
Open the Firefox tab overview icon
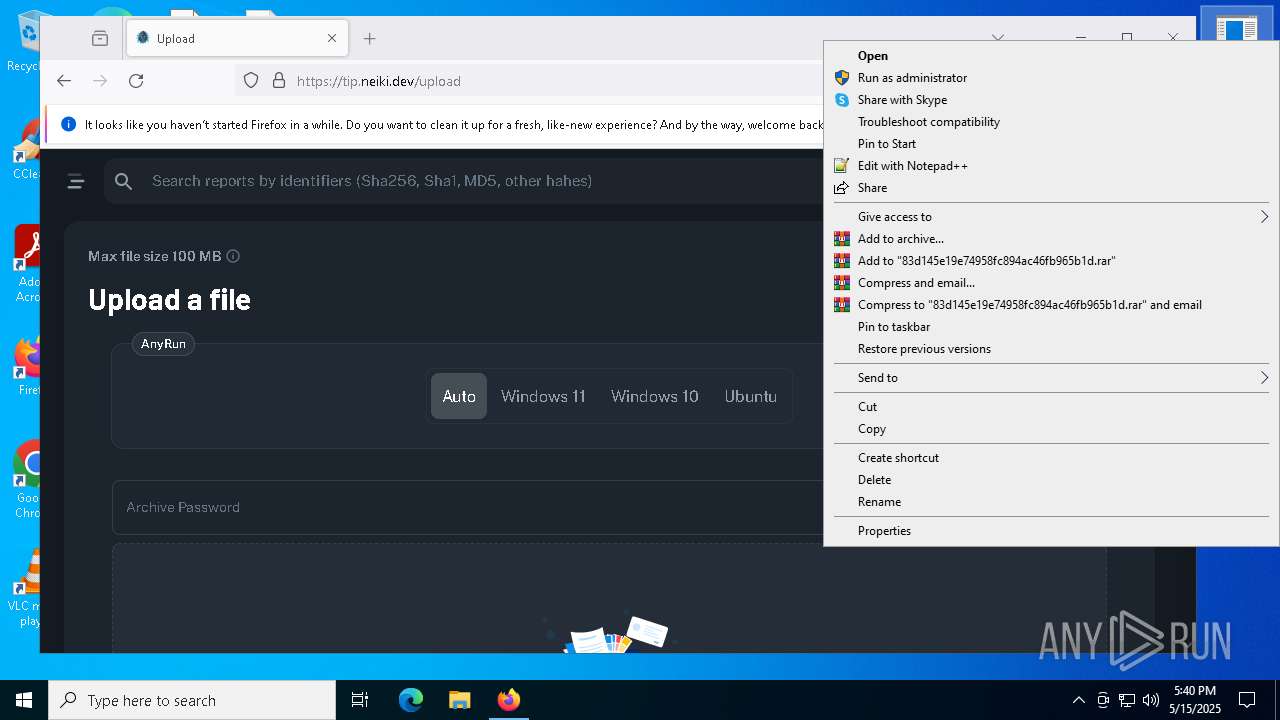pyautogui.click(x=100, y=38)
